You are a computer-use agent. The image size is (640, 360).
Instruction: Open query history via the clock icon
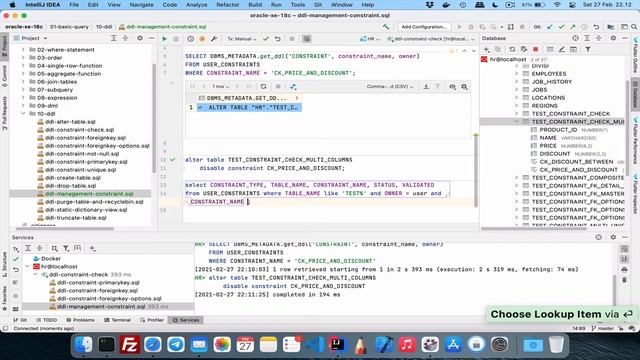click(x=191, y=39)
